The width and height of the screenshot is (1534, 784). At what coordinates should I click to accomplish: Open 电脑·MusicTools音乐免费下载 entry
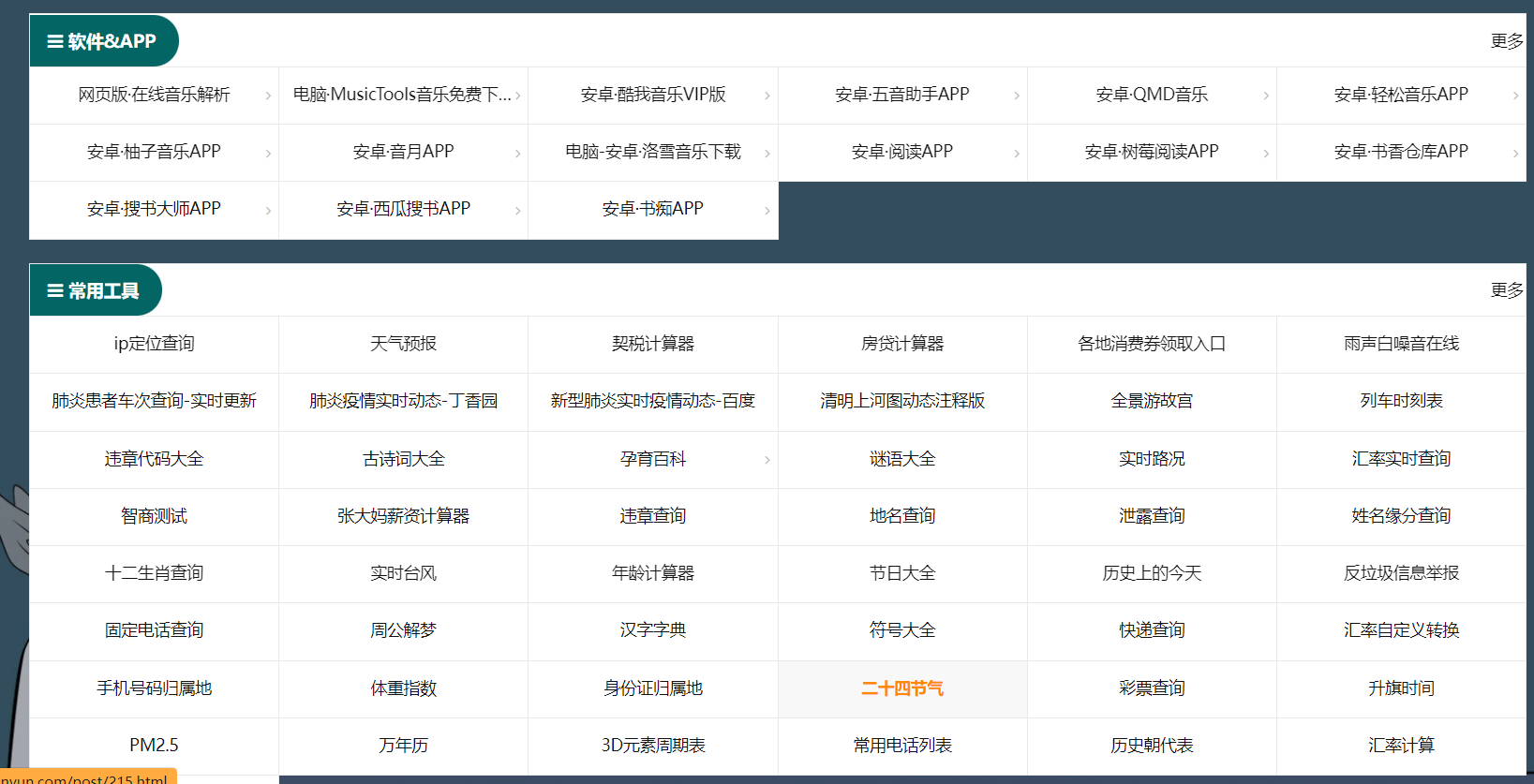click(402, 95)
